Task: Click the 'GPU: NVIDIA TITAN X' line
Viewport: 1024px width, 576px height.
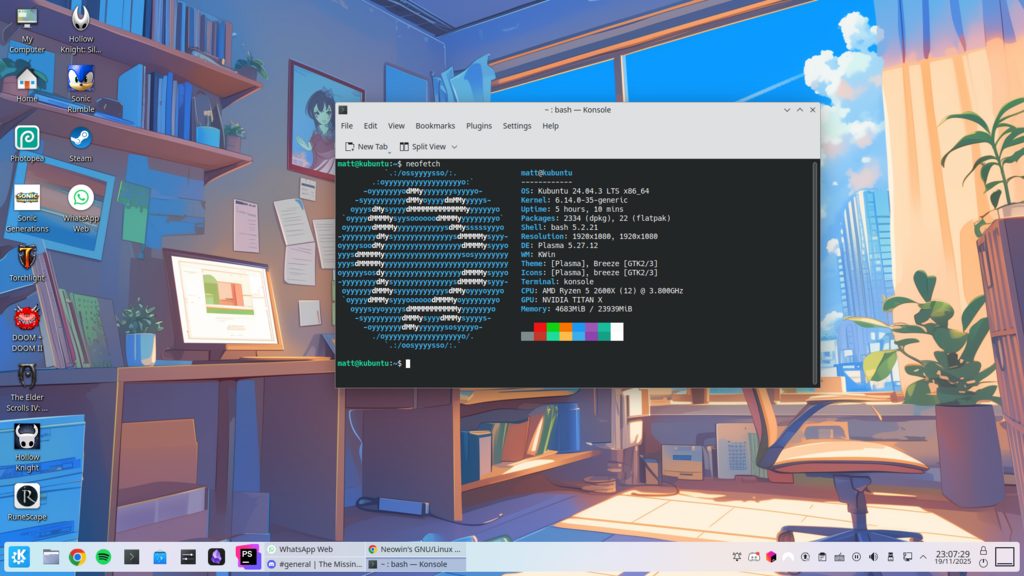Action: pos(562,300)
